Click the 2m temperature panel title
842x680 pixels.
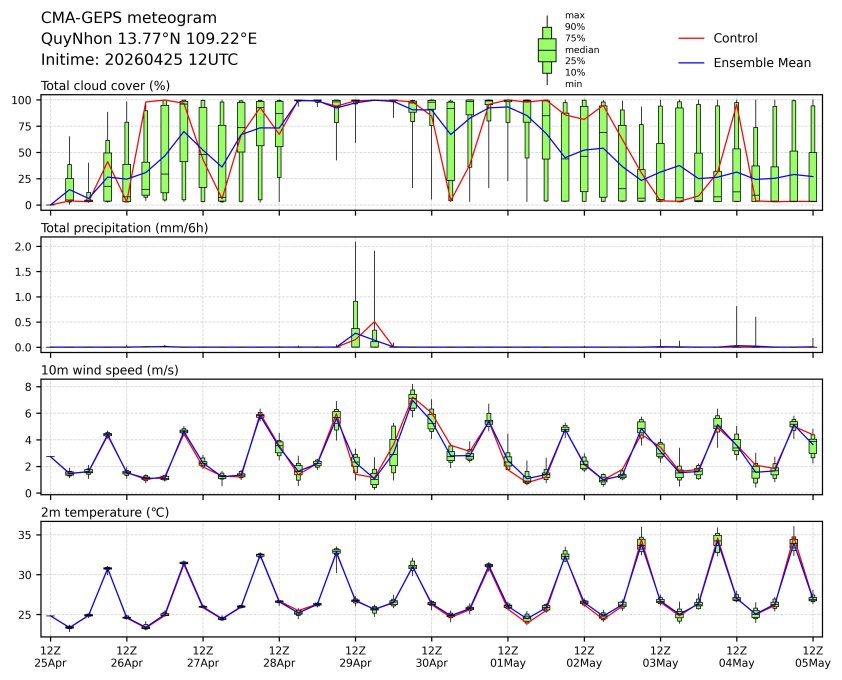[x=106, y=512]
